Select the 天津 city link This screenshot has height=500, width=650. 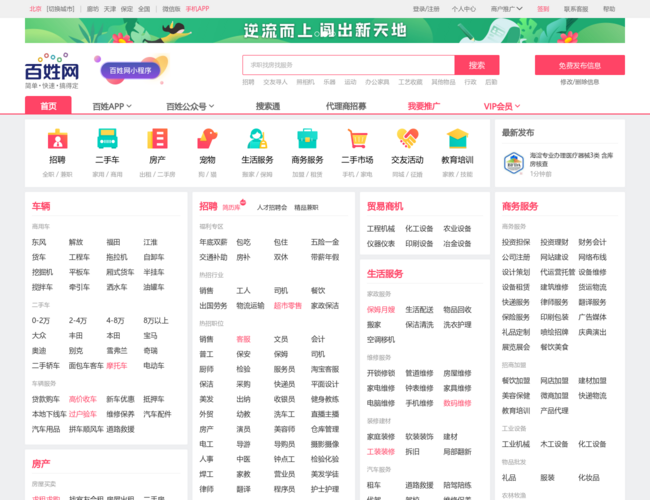click(110, 9)
